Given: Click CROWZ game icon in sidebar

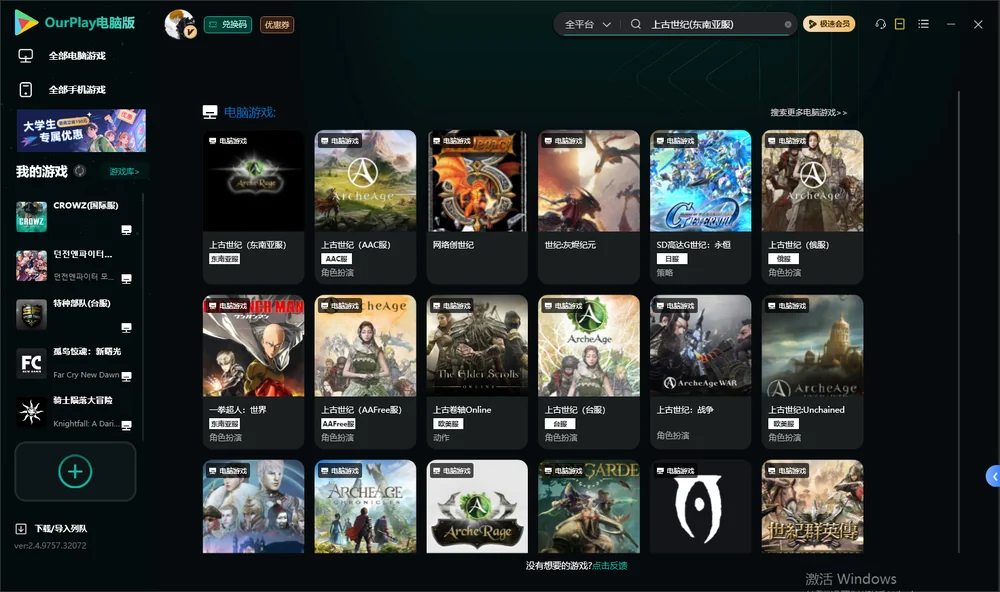Looking at the screenshot, I should pos(31,217).
